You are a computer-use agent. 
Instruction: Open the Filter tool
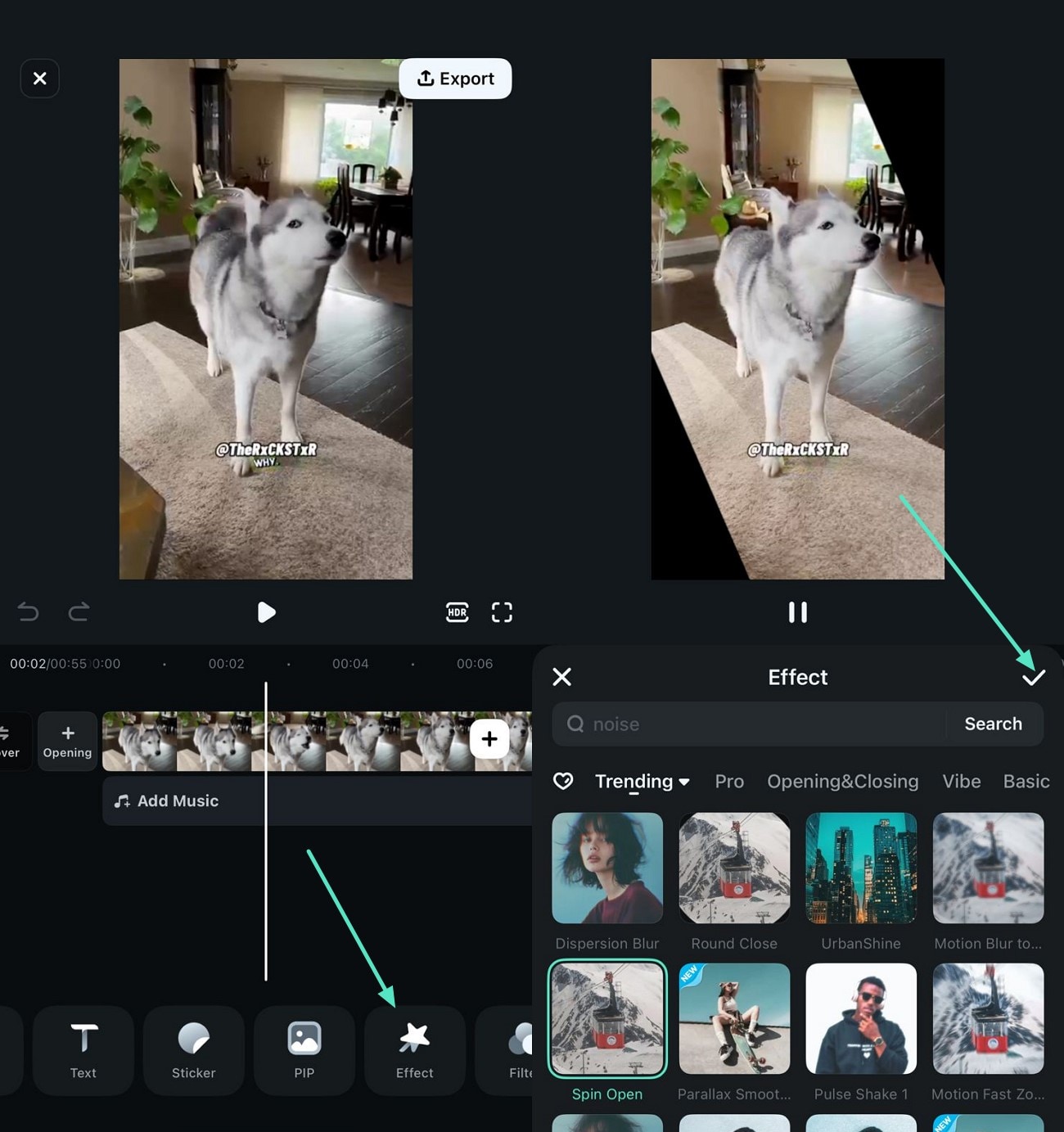[504, 1050]
